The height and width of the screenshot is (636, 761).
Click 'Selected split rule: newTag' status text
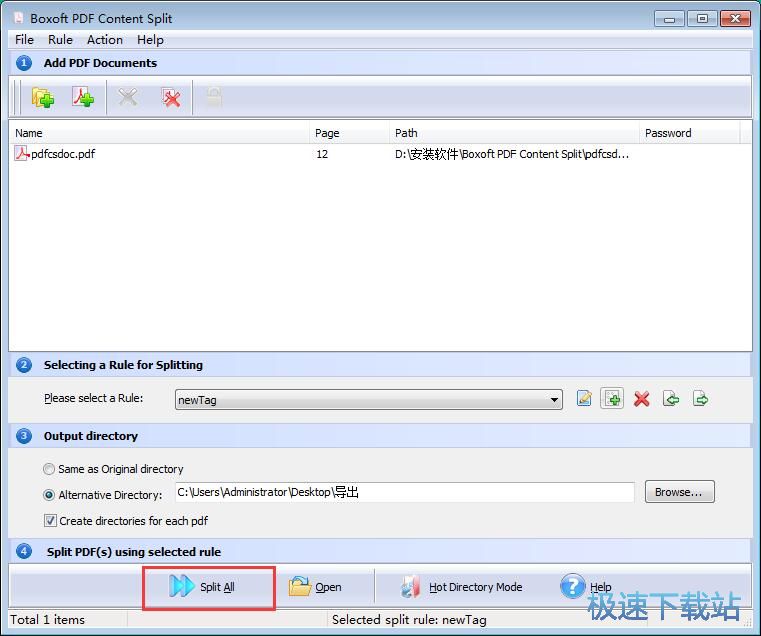coord(409,620)
